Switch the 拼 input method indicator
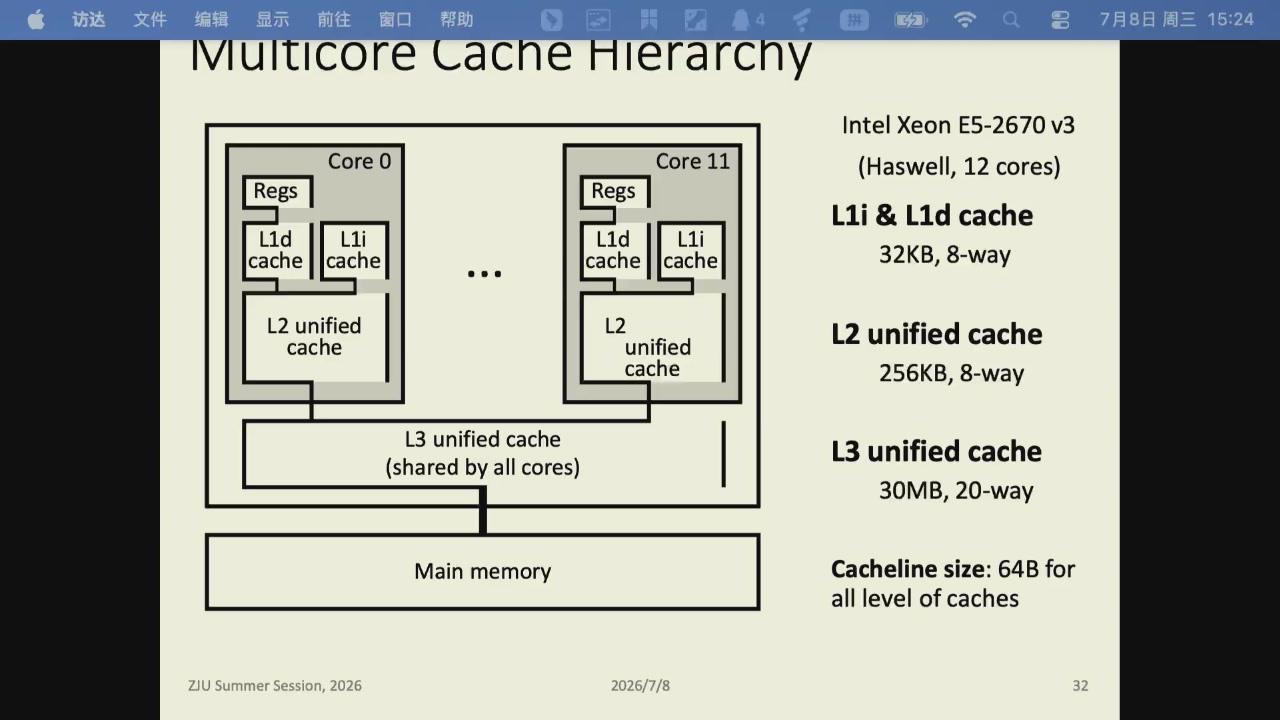1280x720 pixels. 854,19
